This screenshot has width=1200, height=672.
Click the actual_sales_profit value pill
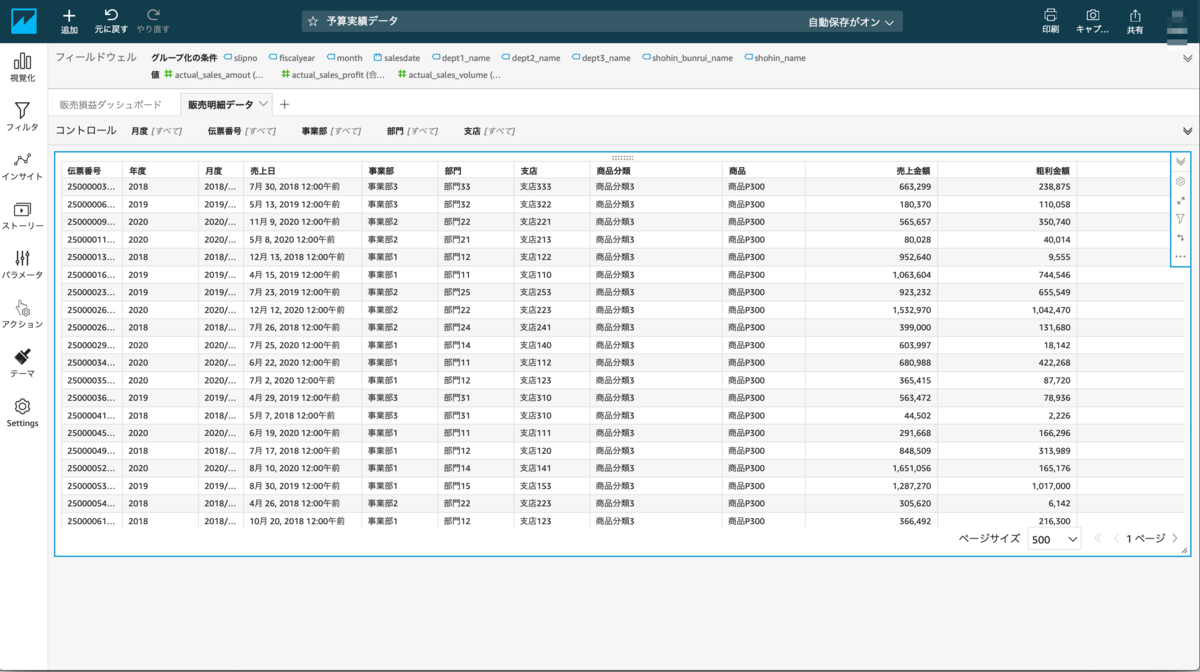333,75
